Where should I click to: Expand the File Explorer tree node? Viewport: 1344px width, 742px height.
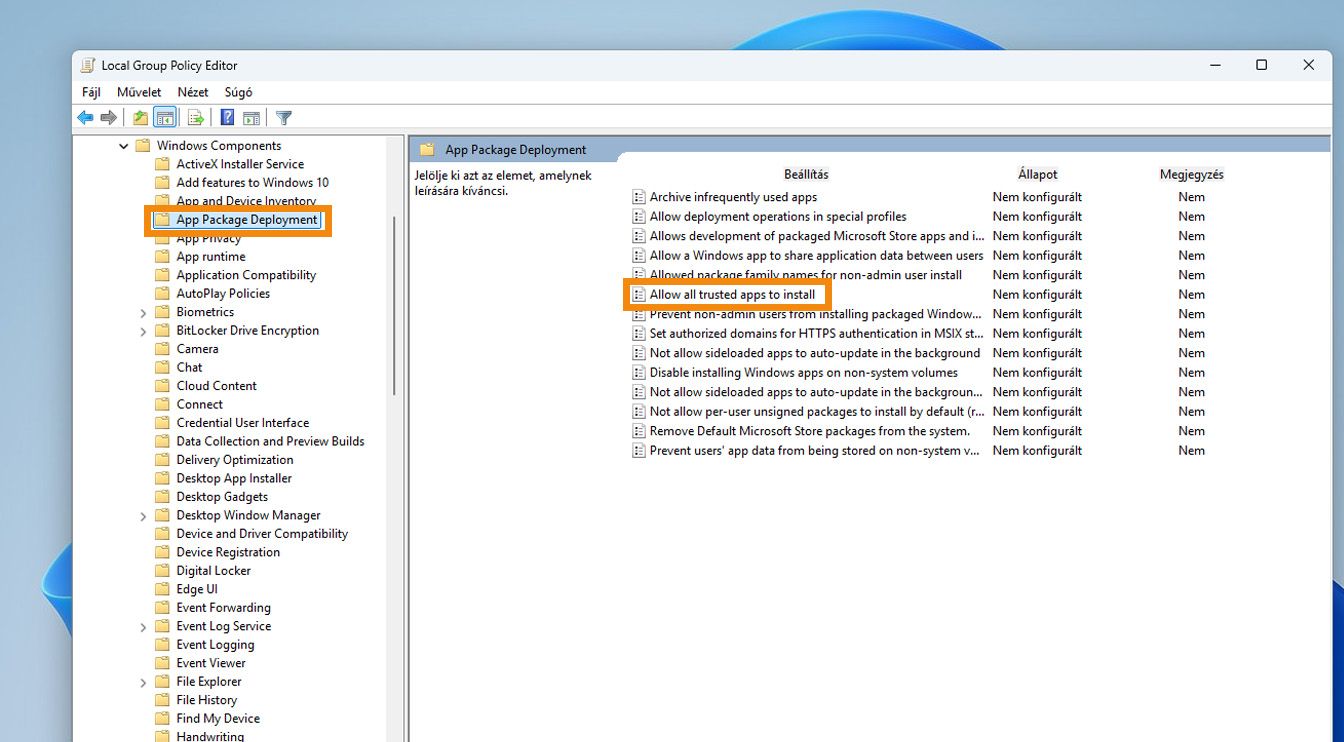coord(143,682)
